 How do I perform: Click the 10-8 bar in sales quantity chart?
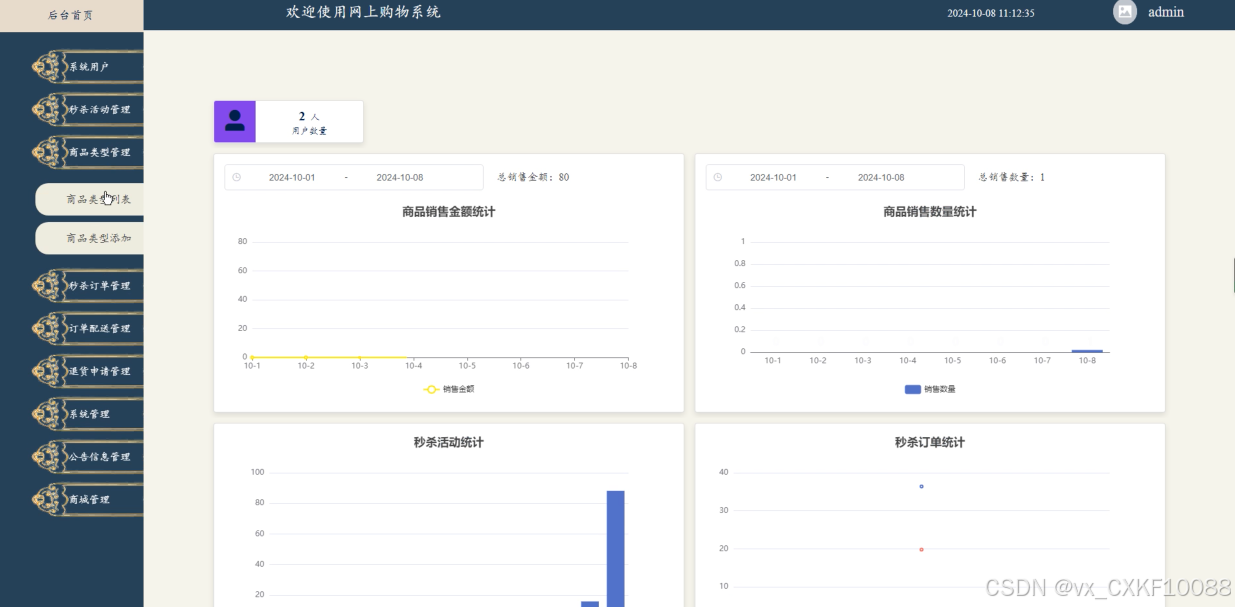(x=1087, y=351)
